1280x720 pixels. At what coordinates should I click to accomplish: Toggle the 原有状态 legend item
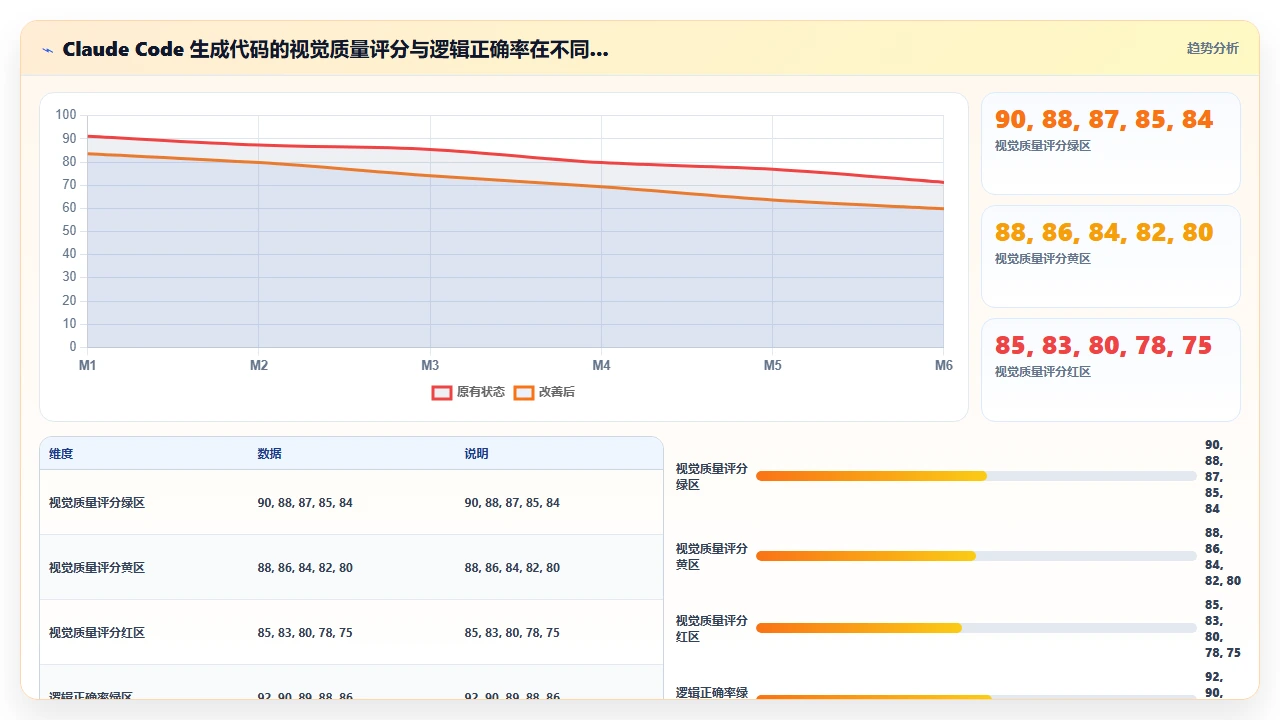point(468,392)
